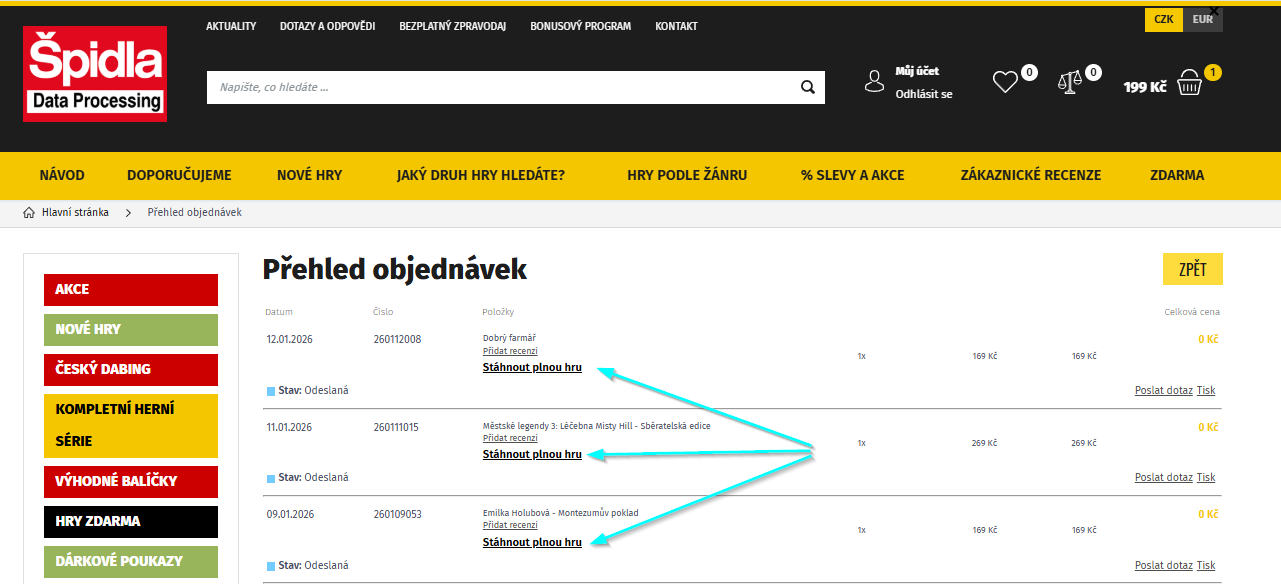This screenshot has height=584, width=1281.
Task: Click the search magnifier icon
Action: [808, 87]
